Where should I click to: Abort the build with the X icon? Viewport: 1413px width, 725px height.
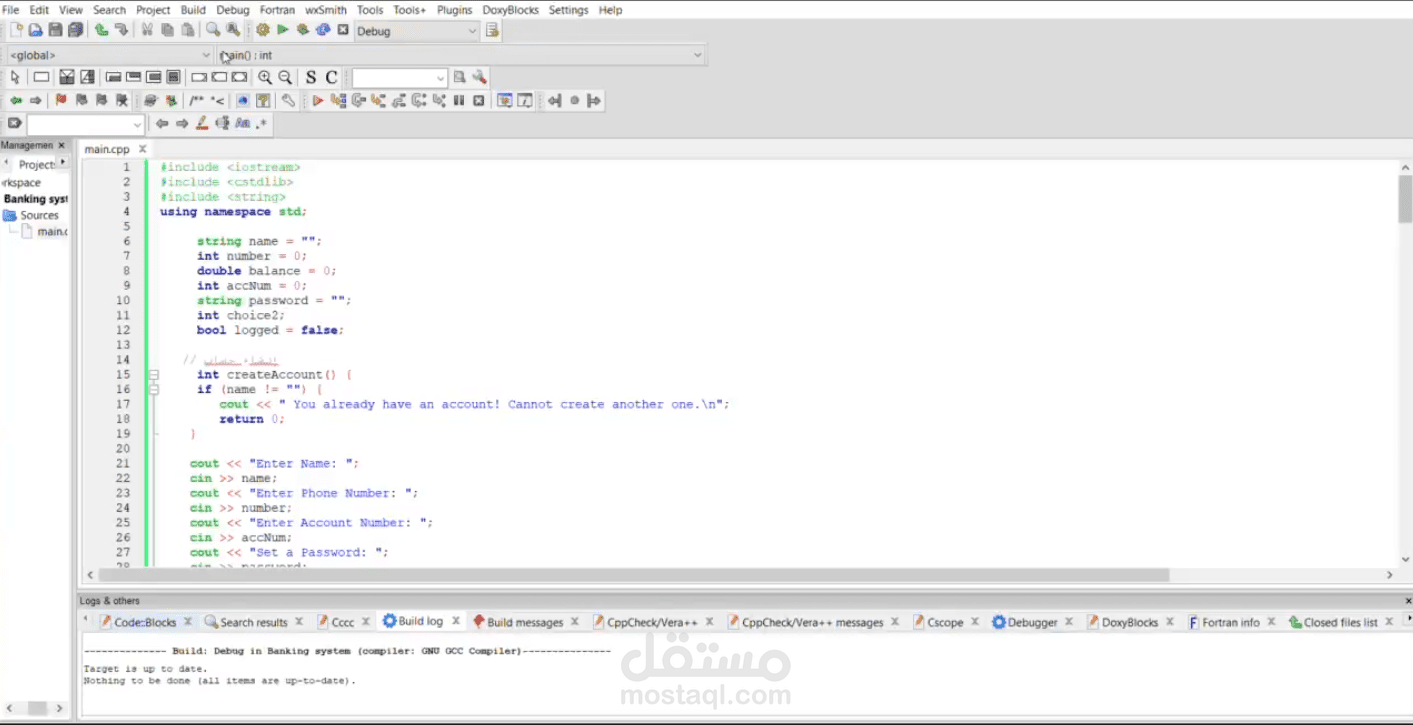click(x=343, y=30)
